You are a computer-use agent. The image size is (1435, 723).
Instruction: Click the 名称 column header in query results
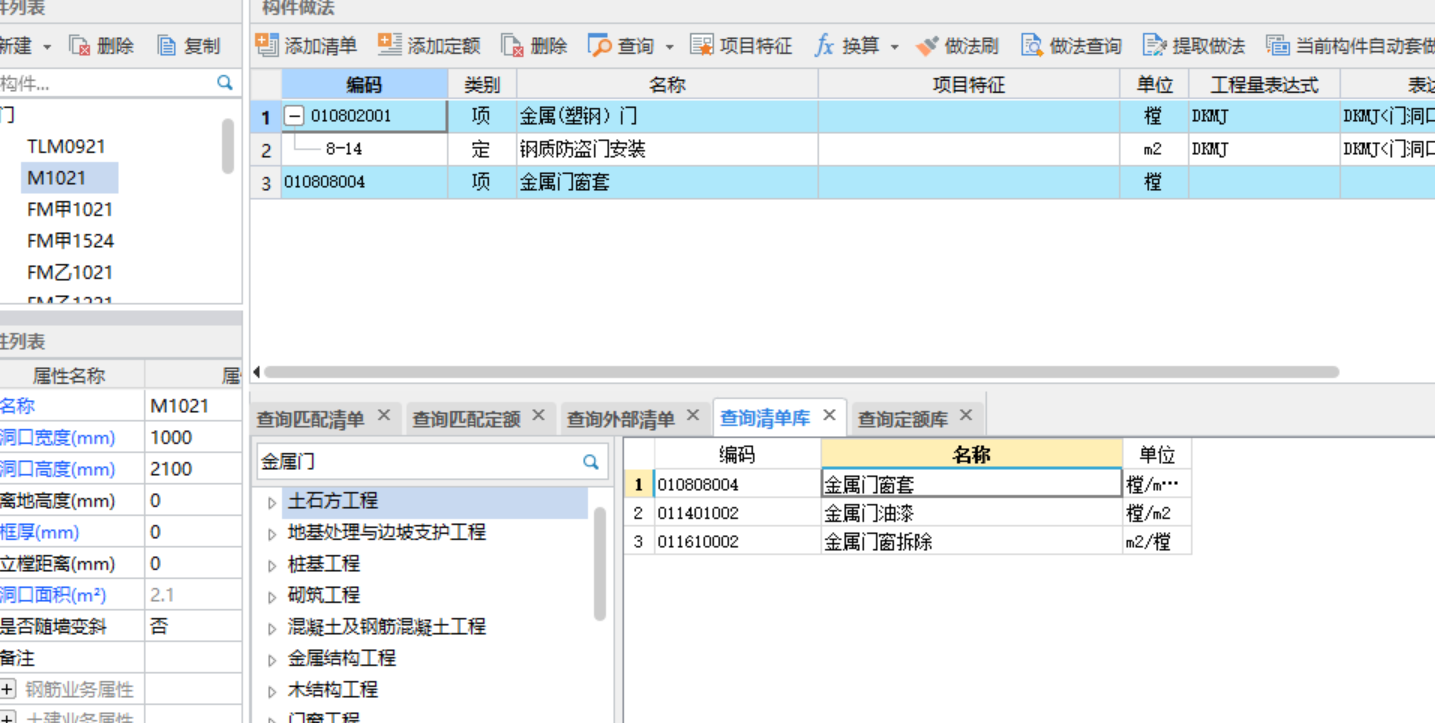(x=971, y=455)
